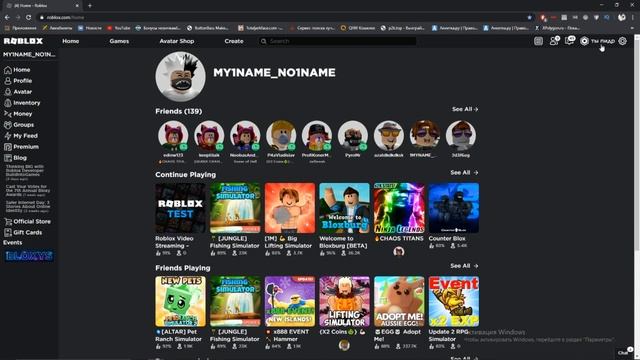Screen dimensions: 640x360
Task: Open the Ninja Legends game thumbnail
Action: tap(399, 208)
